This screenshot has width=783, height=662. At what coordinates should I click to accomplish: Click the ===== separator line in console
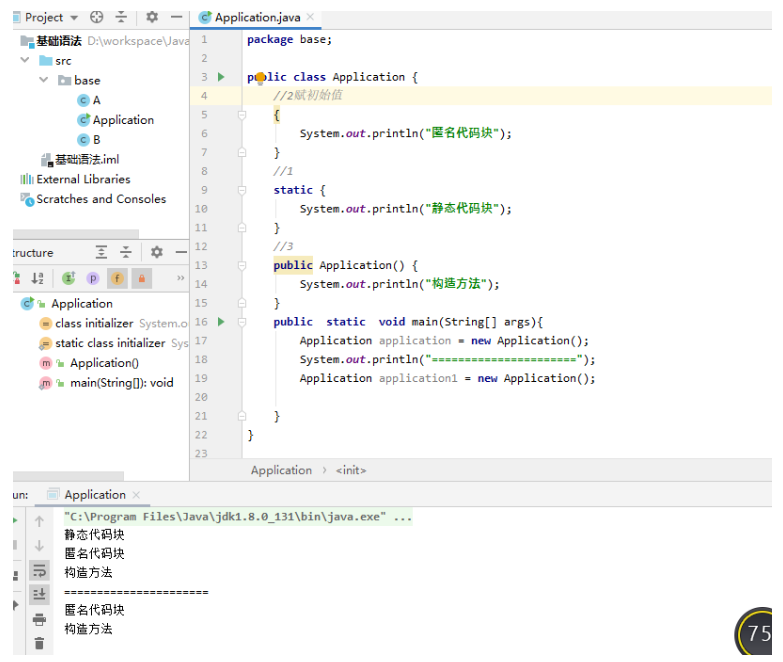pos(136,592)
